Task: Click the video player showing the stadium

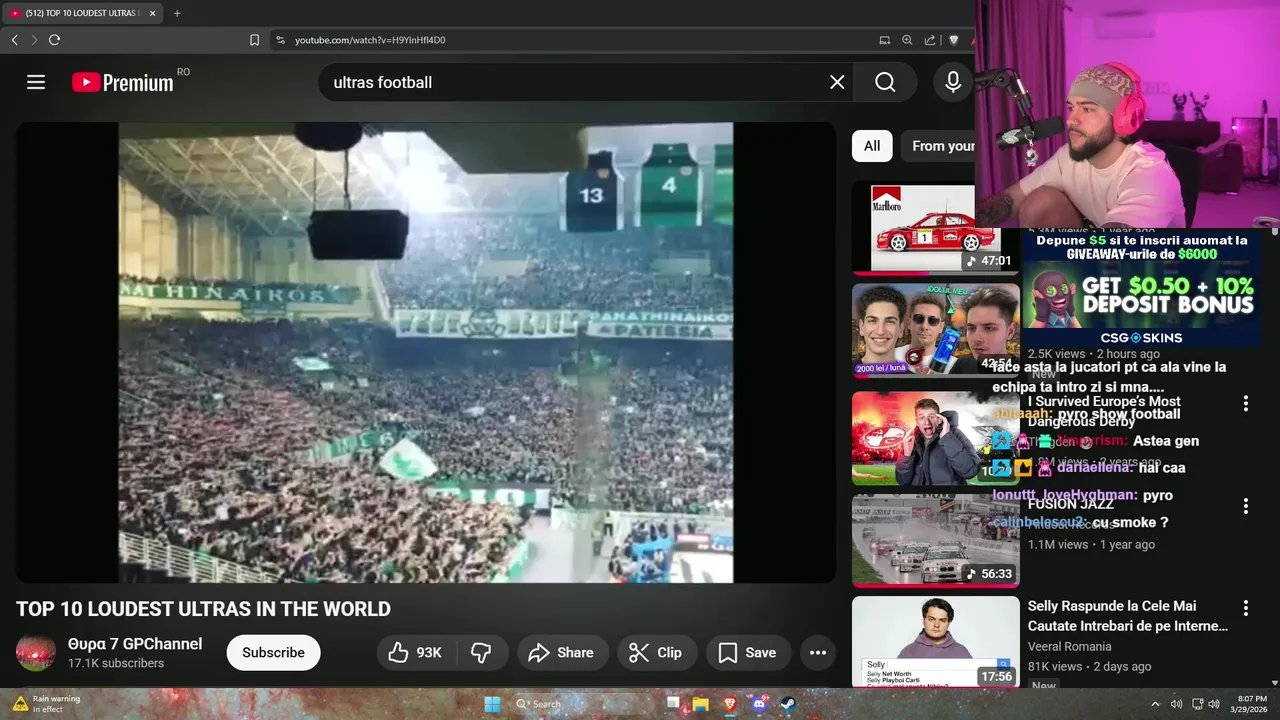Action: click(426, 352)
